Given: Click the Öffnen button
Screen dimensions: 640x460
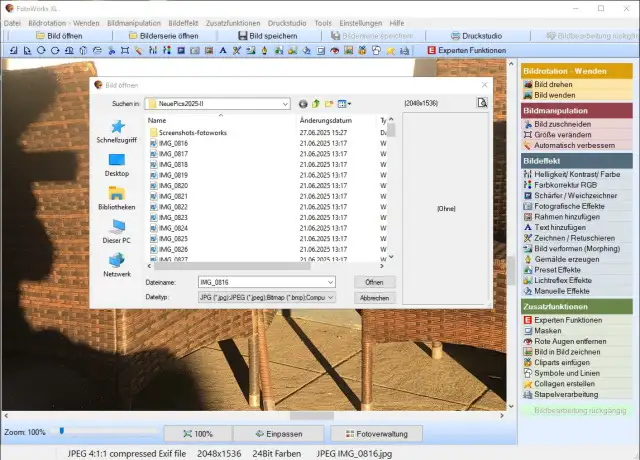Looking at the screenshot, I should (x=374, y=283).
